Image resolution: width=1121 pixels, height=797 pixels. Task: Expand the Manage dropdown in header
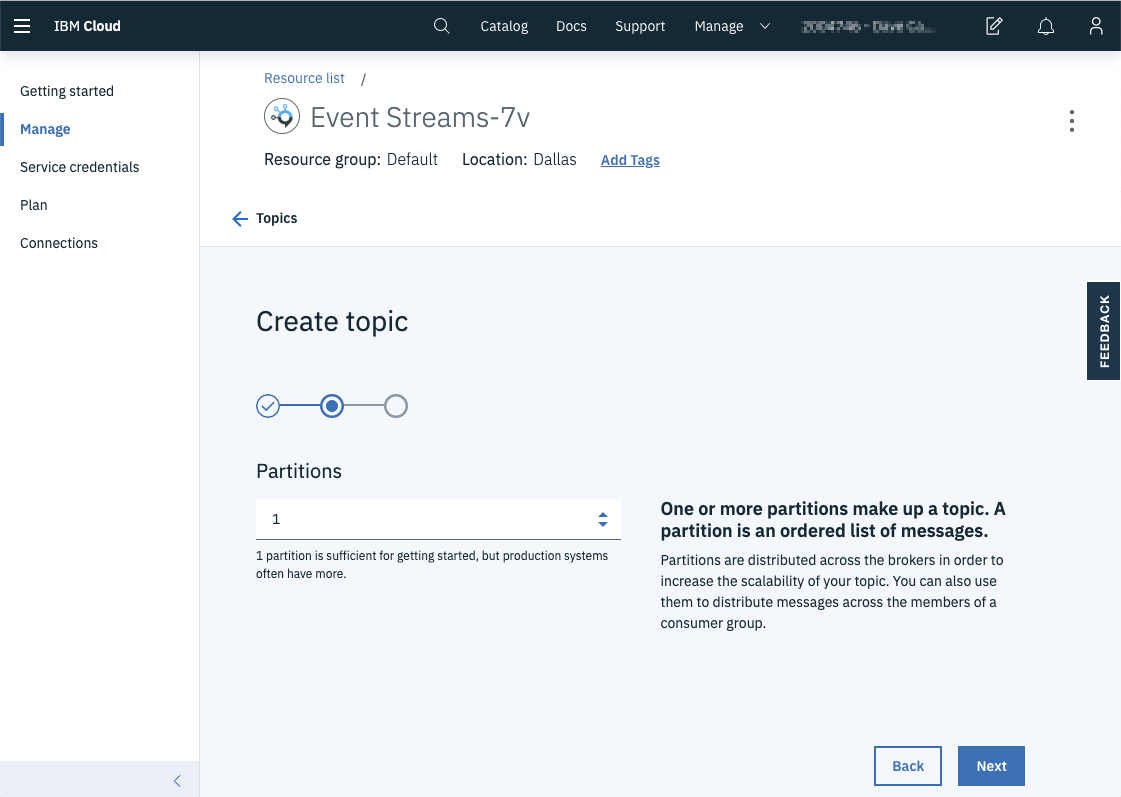[732, 26]
